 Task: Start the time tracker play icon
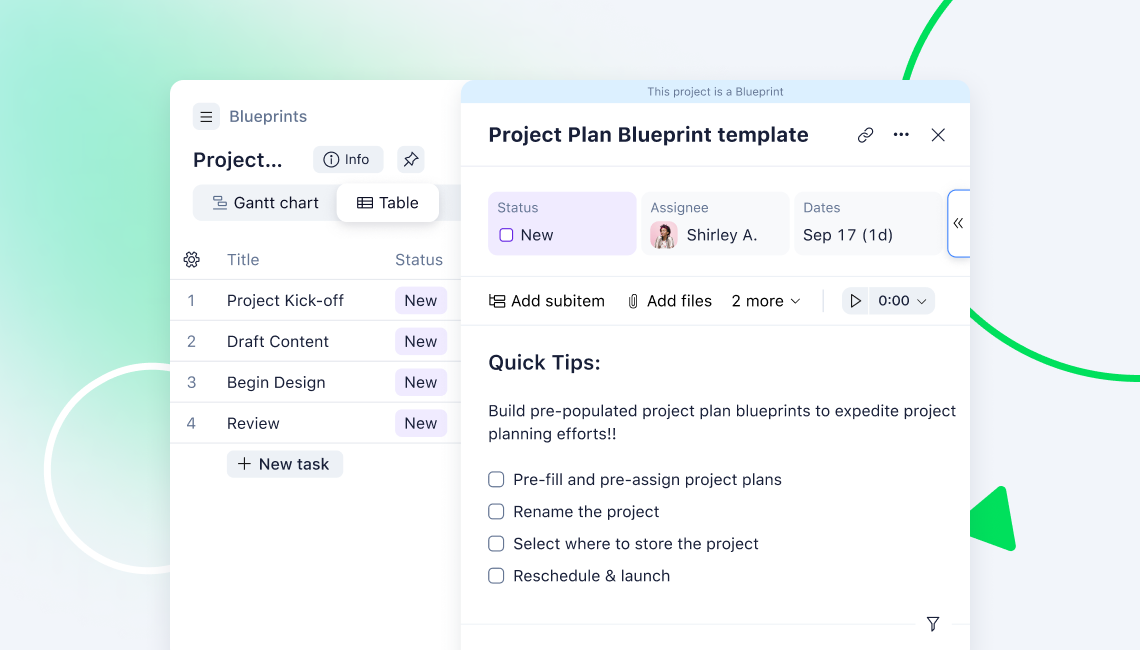(x=855, y=300)
